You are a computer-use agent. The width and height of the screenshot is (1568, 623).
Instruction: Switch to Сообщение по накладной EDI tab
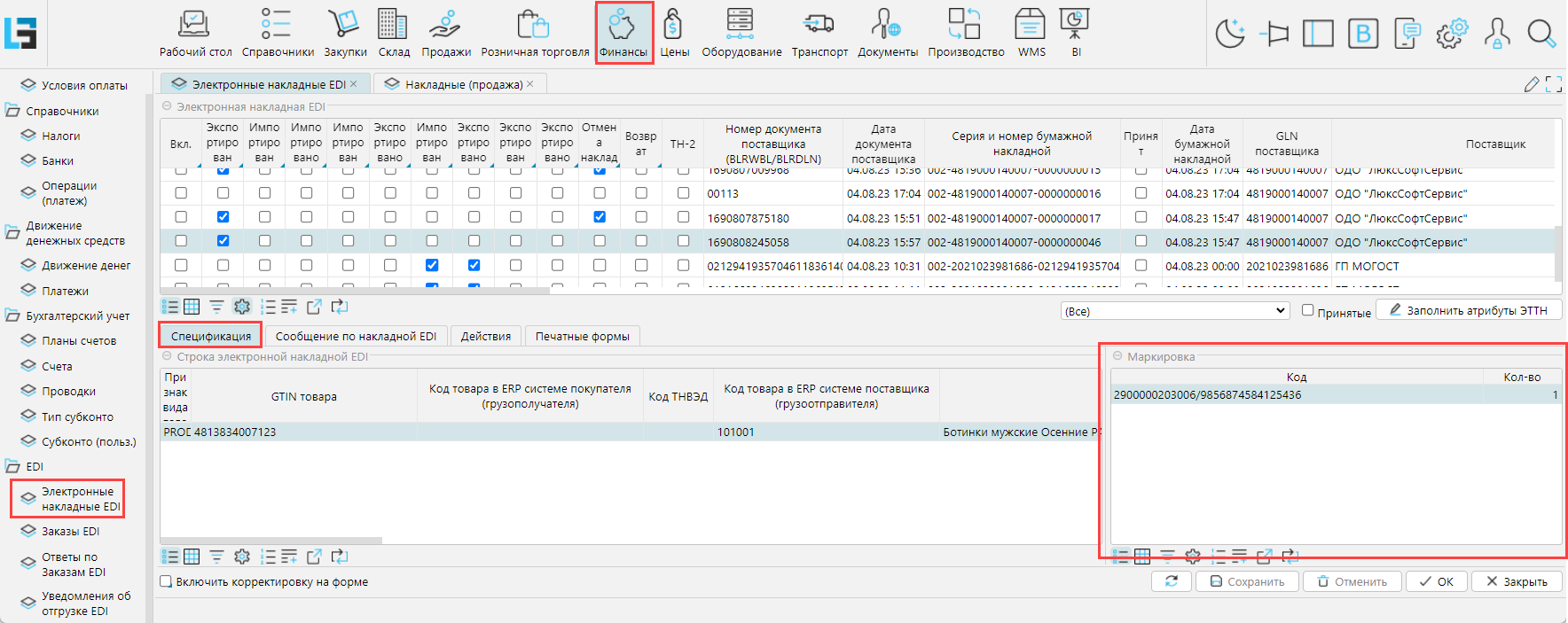coord(356,336)
